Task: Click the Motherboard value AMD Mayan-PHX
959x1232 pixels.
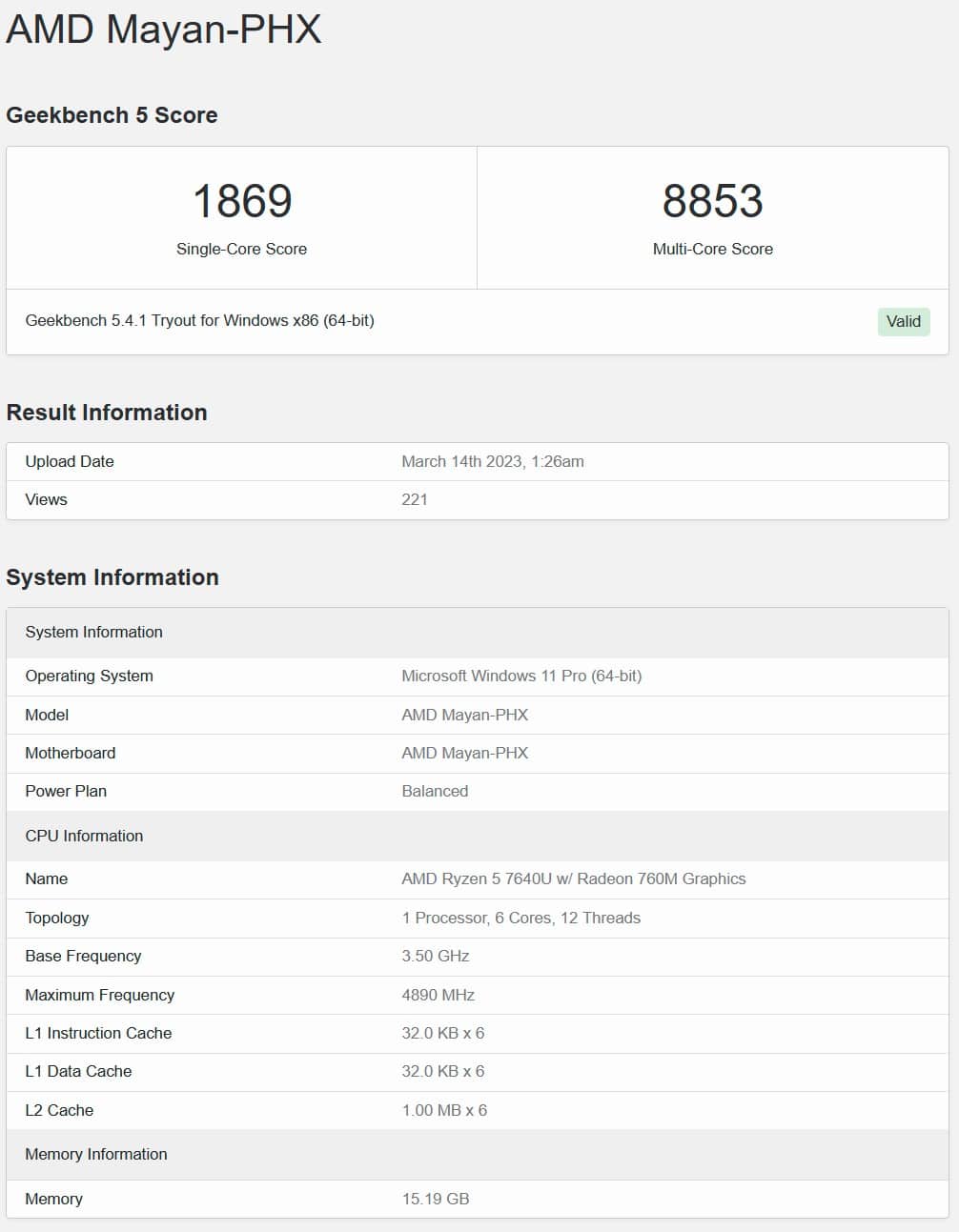Action: [x=464, y=753]
